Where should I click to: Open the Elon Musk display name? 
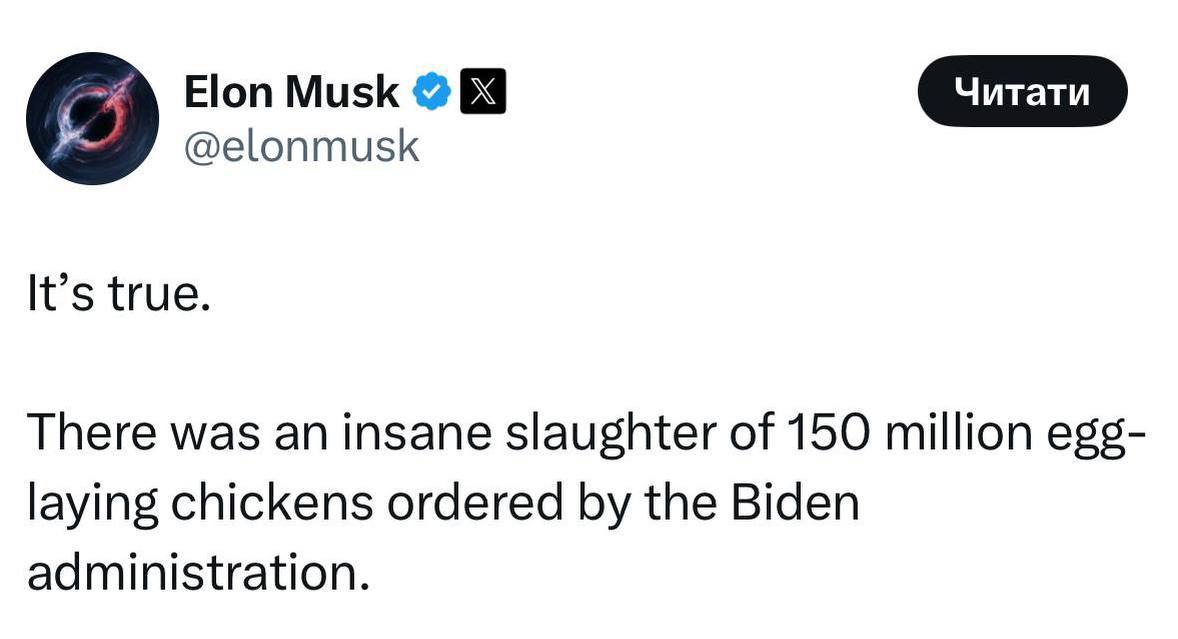(x=291, y=93)
